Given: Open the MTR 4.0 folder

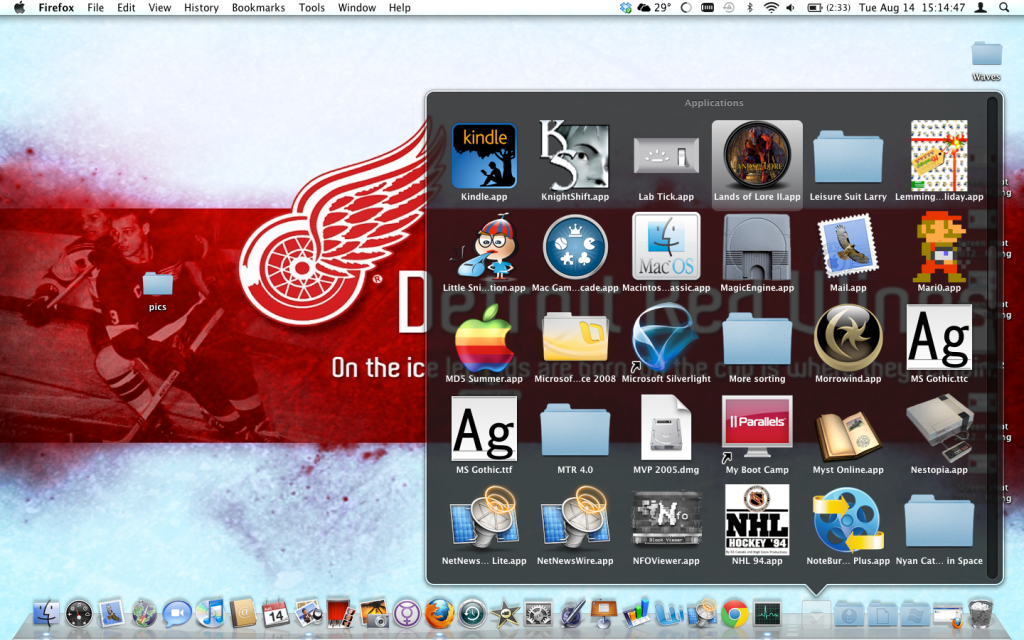Looking at the screenshot, I should coord(575,430).
